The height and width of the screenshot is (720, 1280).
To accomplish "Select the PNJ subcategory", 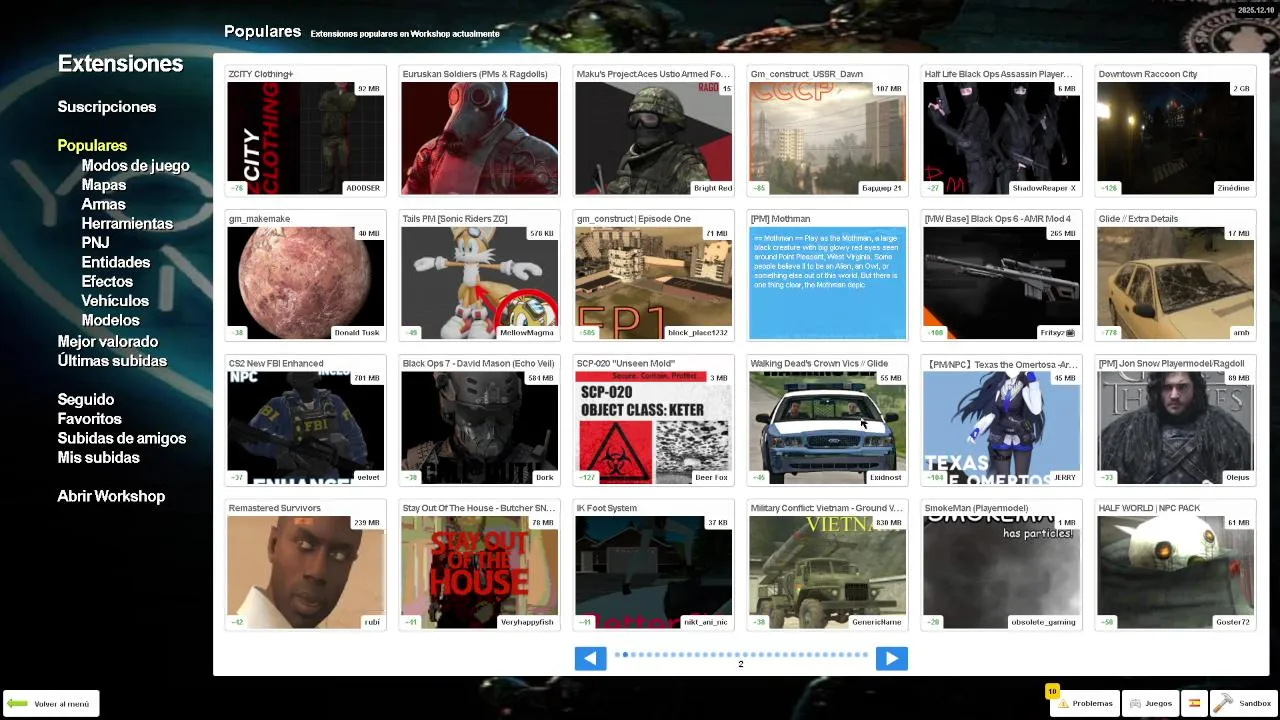I will tap(95, 243).
